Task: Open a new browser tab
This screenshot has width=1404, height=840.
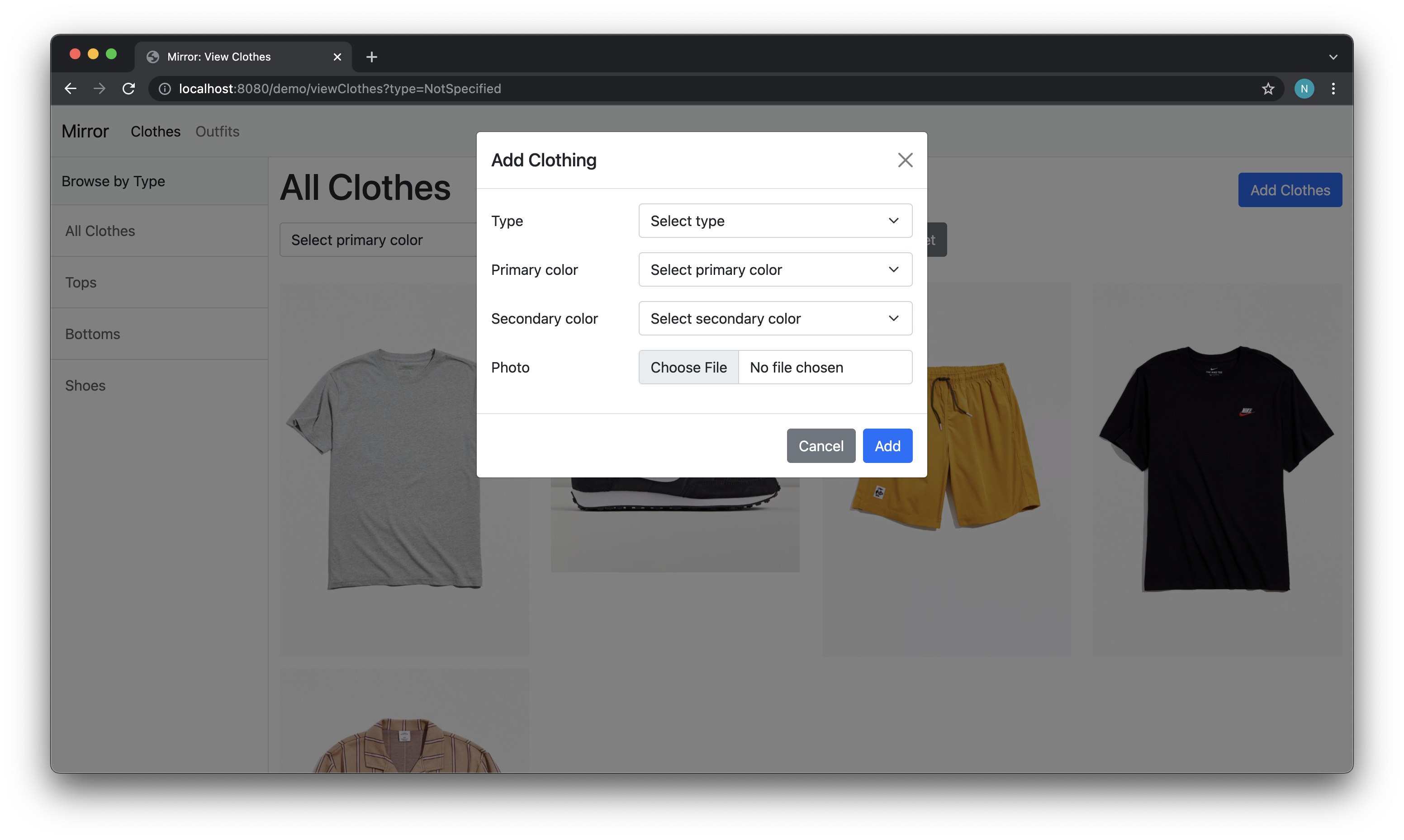Action: click(371, 57)
